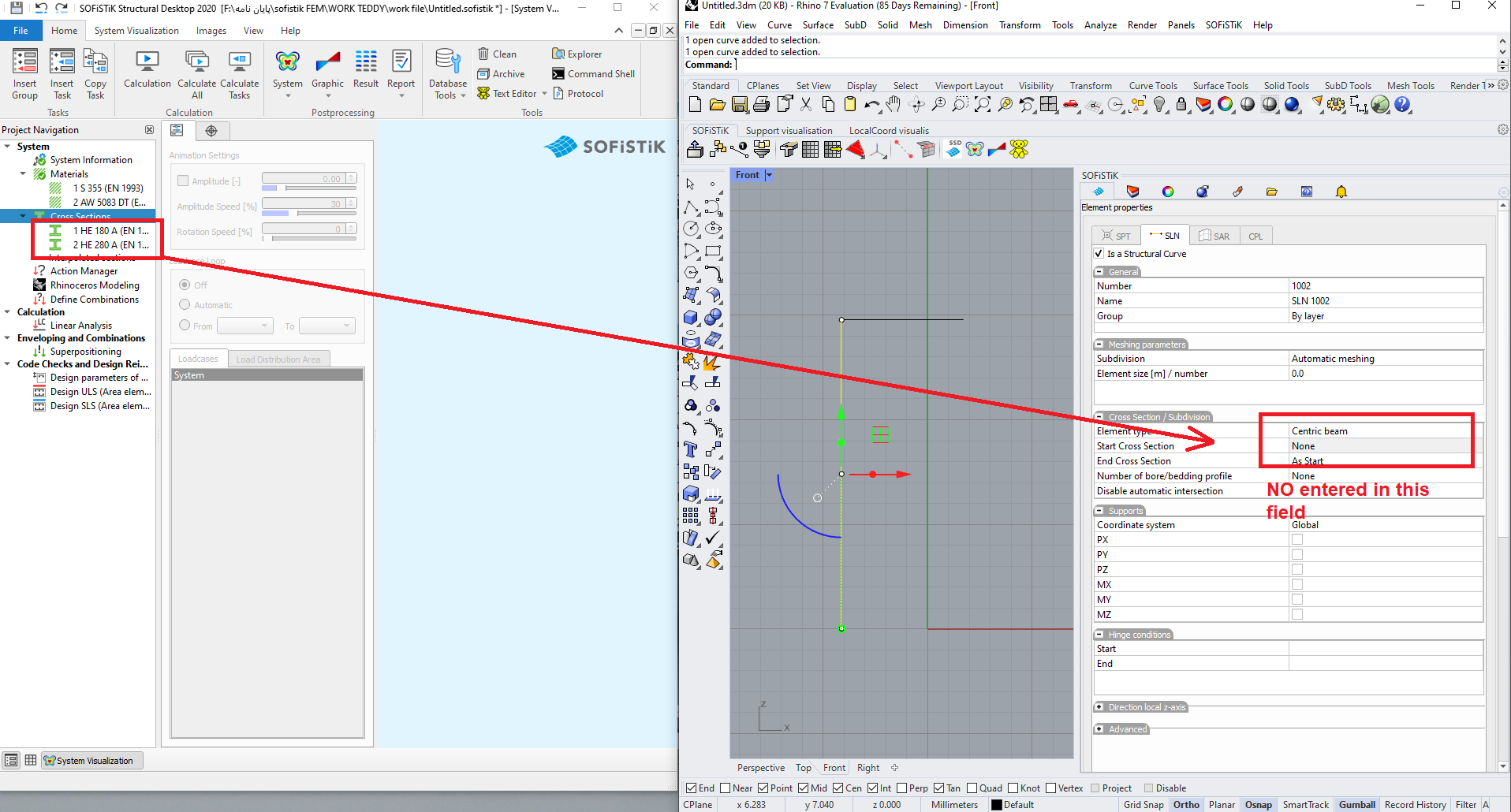Switch to the SAR element tab
Screen dimensions: 1511x812
(1214, 236)
